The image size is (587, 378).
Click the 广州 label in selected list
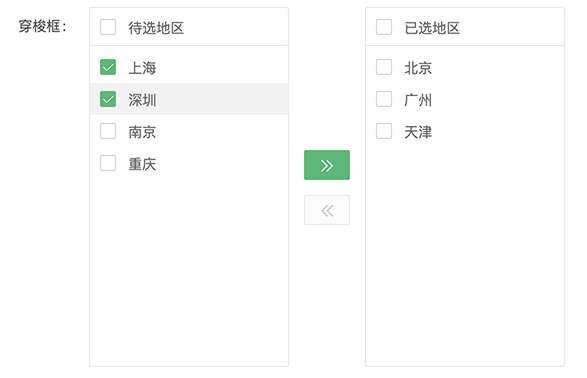tap(418, 100)
